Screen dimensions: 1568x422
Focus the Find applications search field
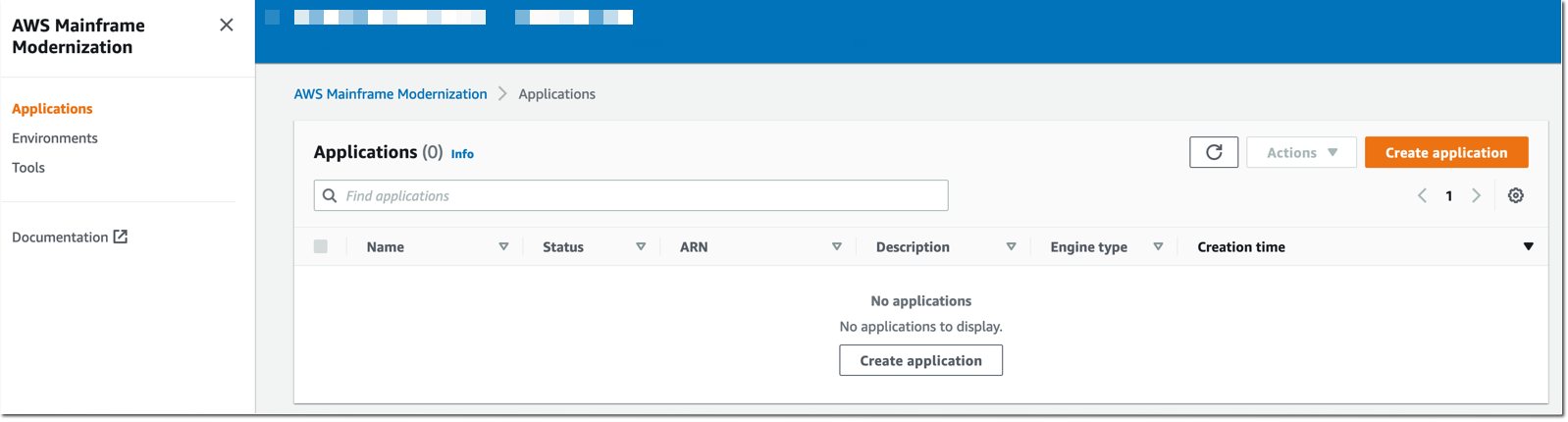click(x=631, y=195)
